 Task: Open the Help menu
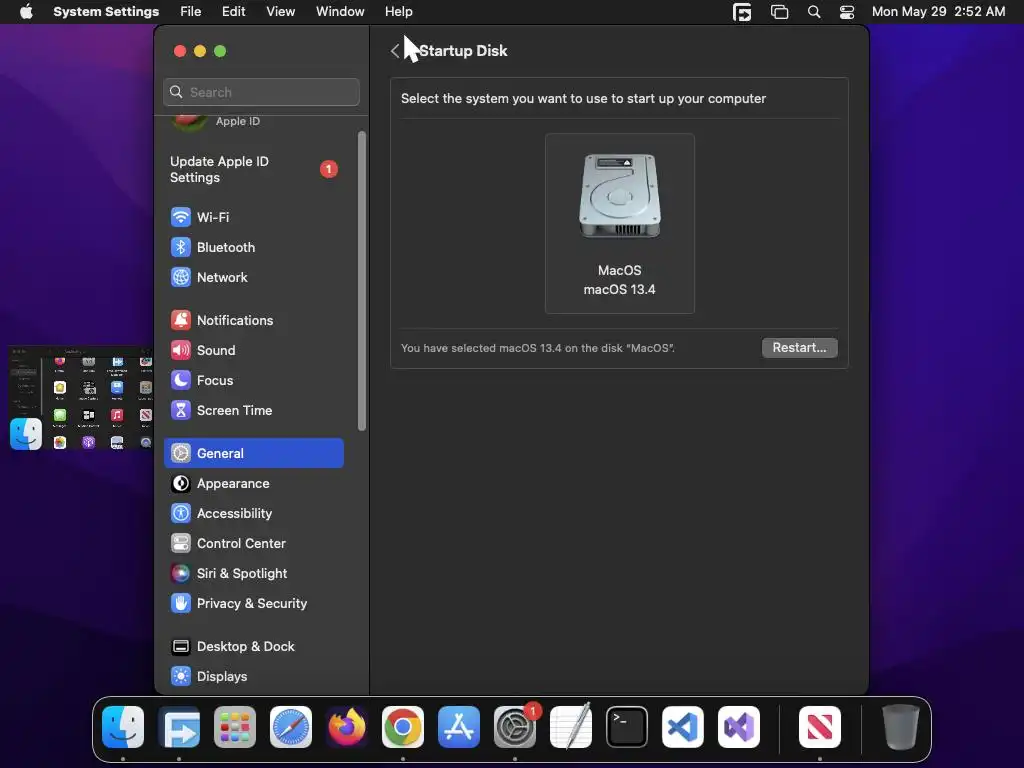tap(398, 12)
